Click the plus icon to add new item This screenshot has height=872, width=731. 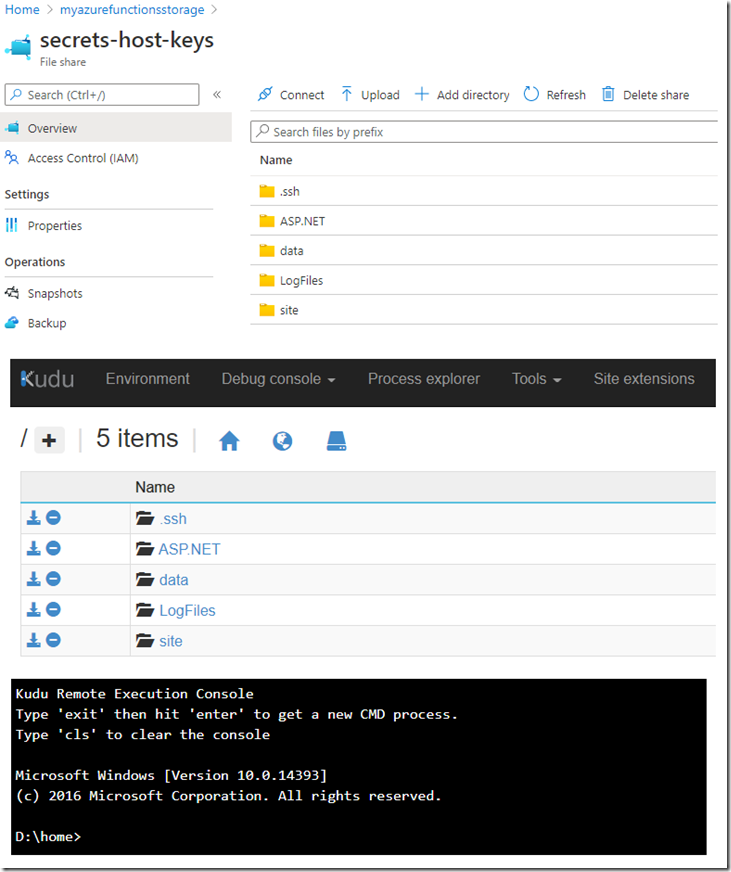pos(49,440)
